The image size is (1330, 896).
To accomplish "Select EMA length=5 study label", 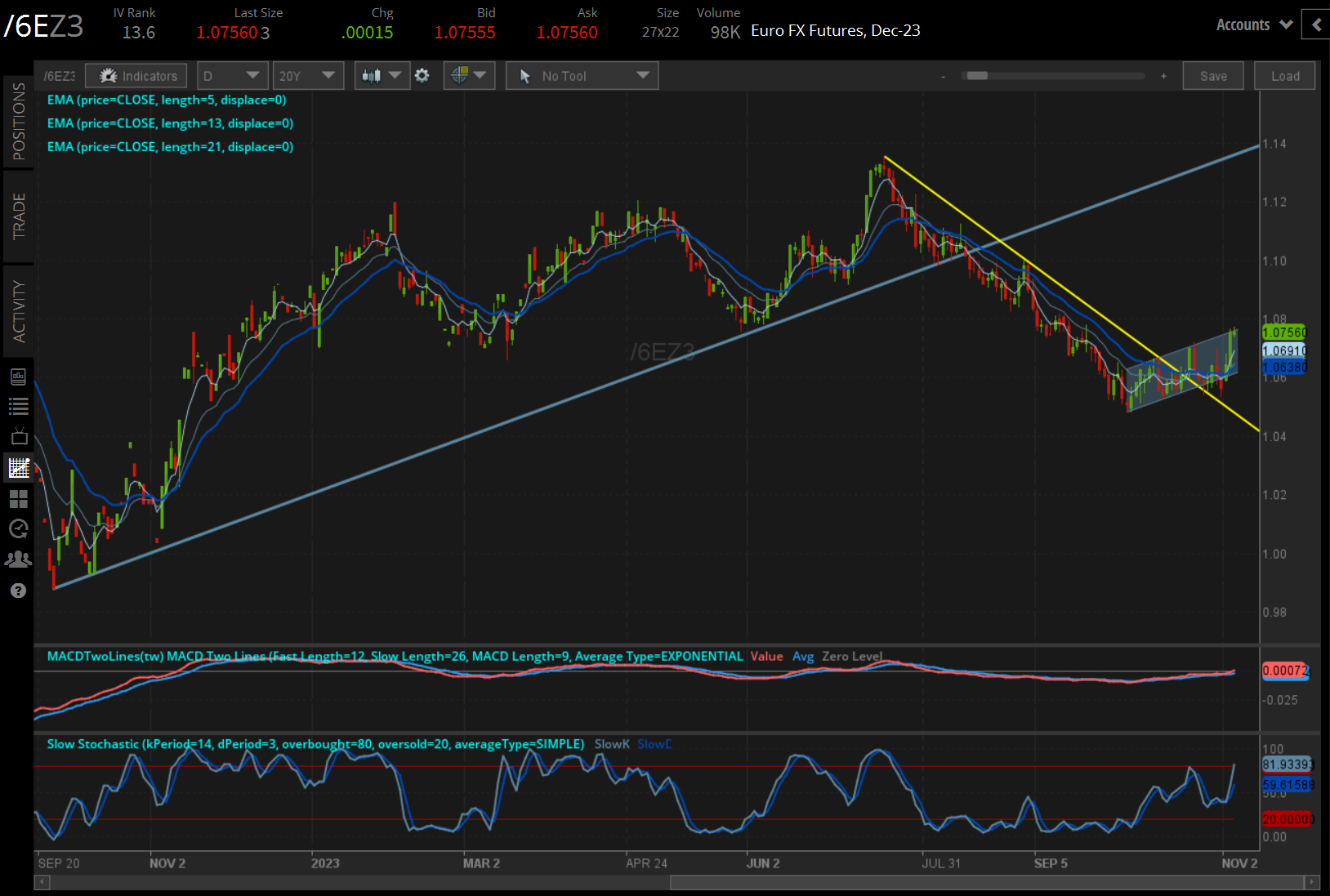I will tap(167, 100).
